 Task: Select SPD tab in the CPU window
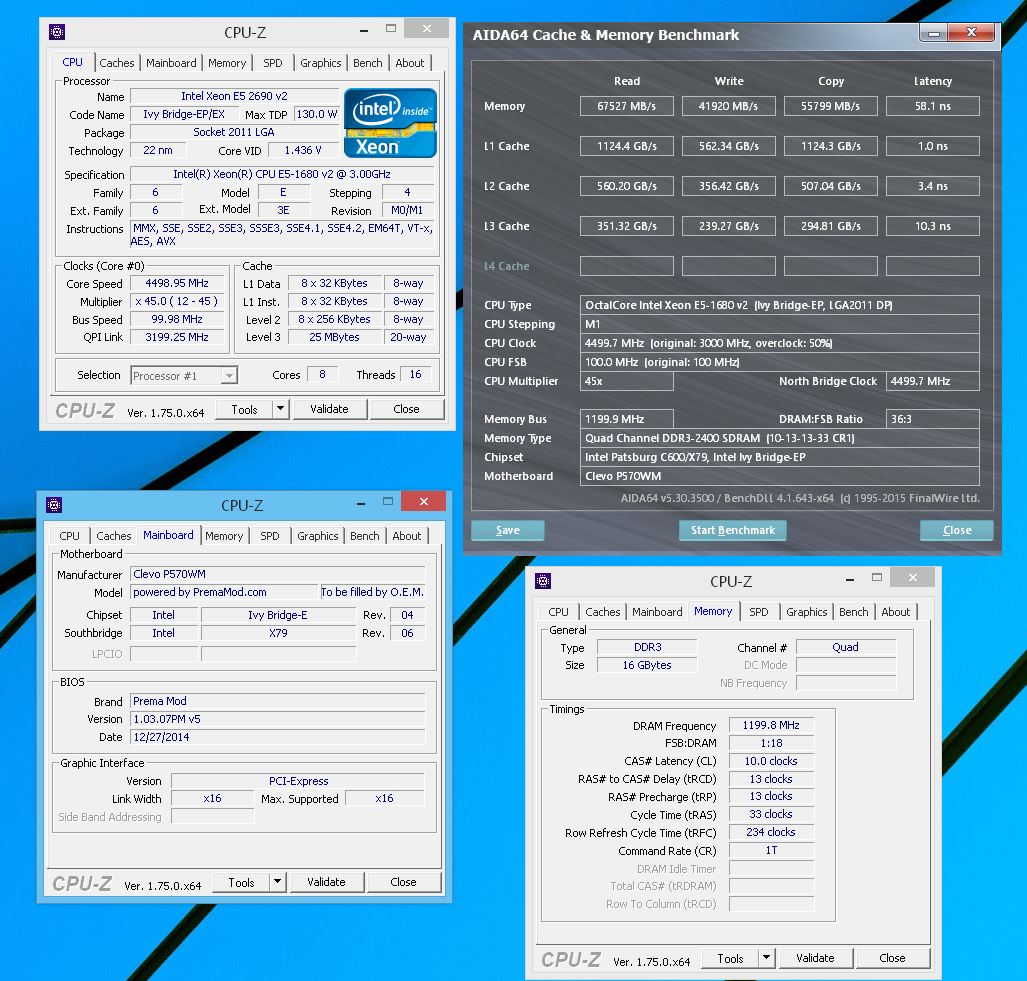tap(272, 63)
